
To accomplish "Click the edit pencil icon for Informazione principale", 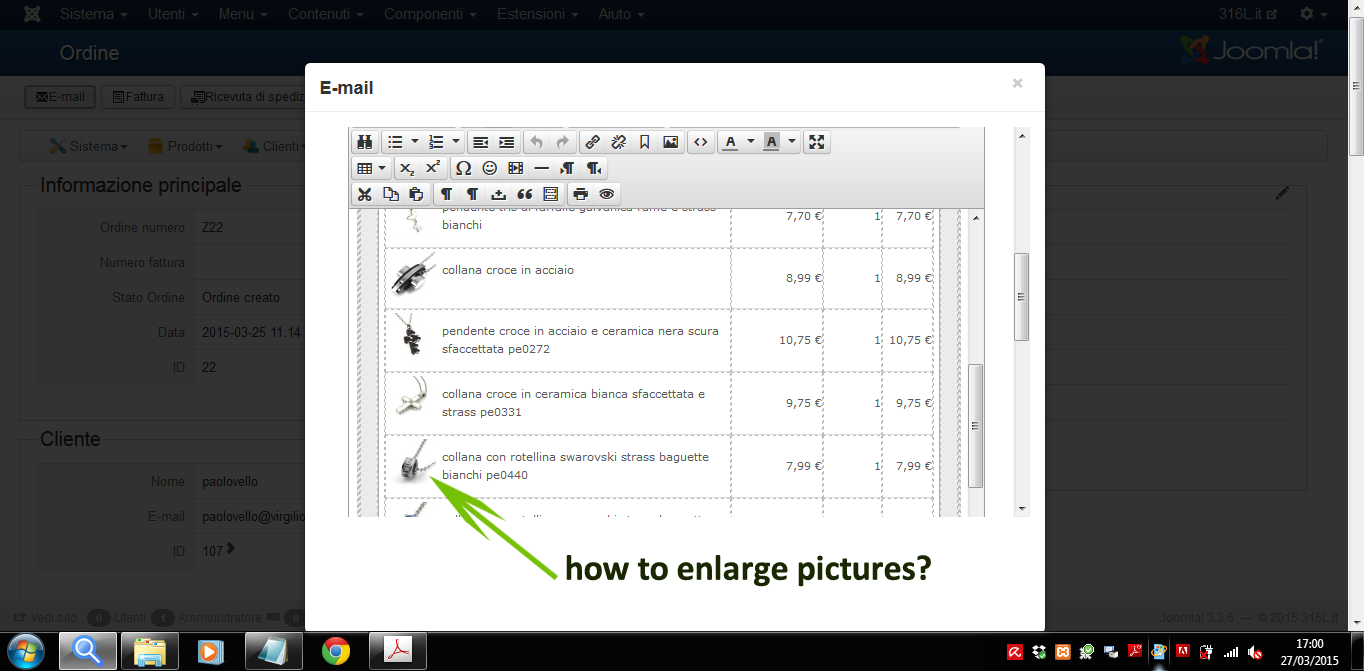I will click(1283, 194).
